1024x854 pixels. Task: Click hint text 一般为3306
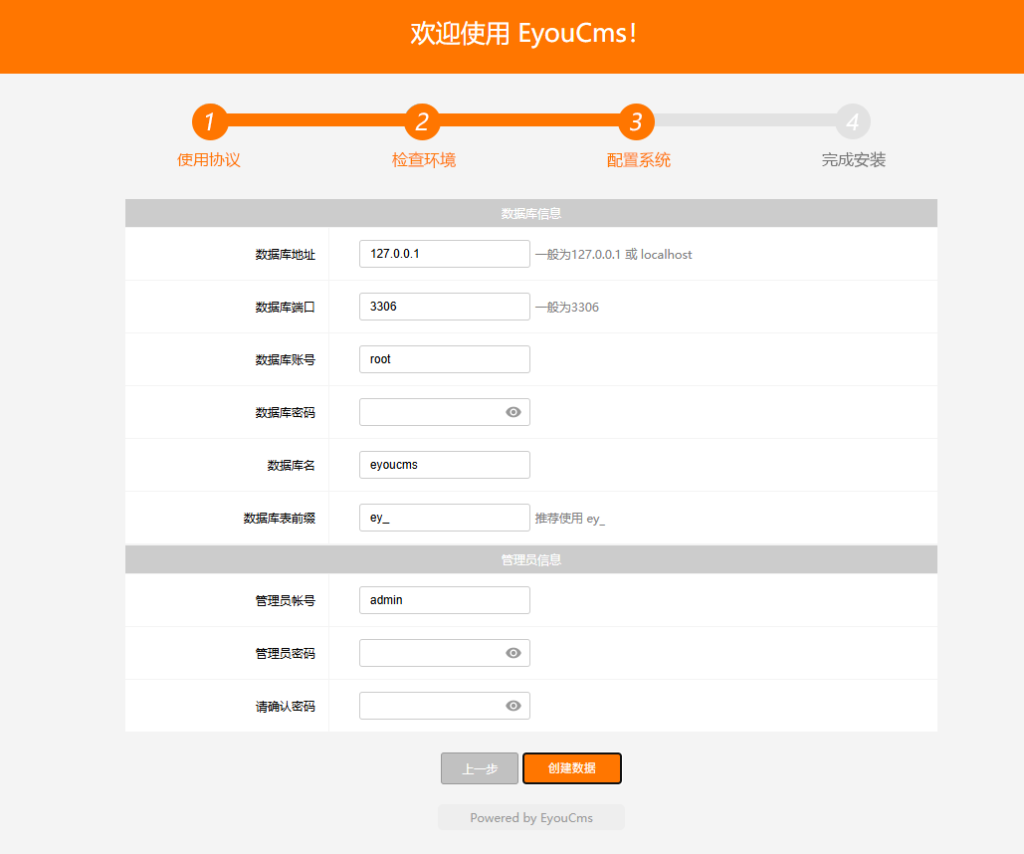tap(567, 307)
